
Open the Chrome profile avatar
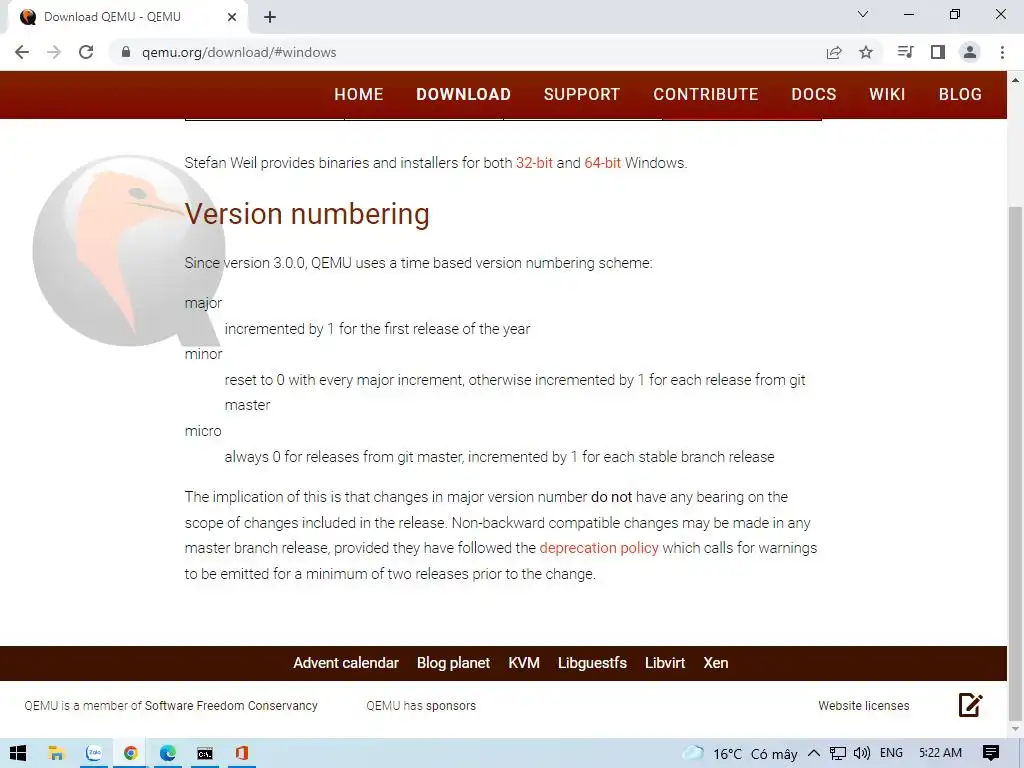coord(970,52)
